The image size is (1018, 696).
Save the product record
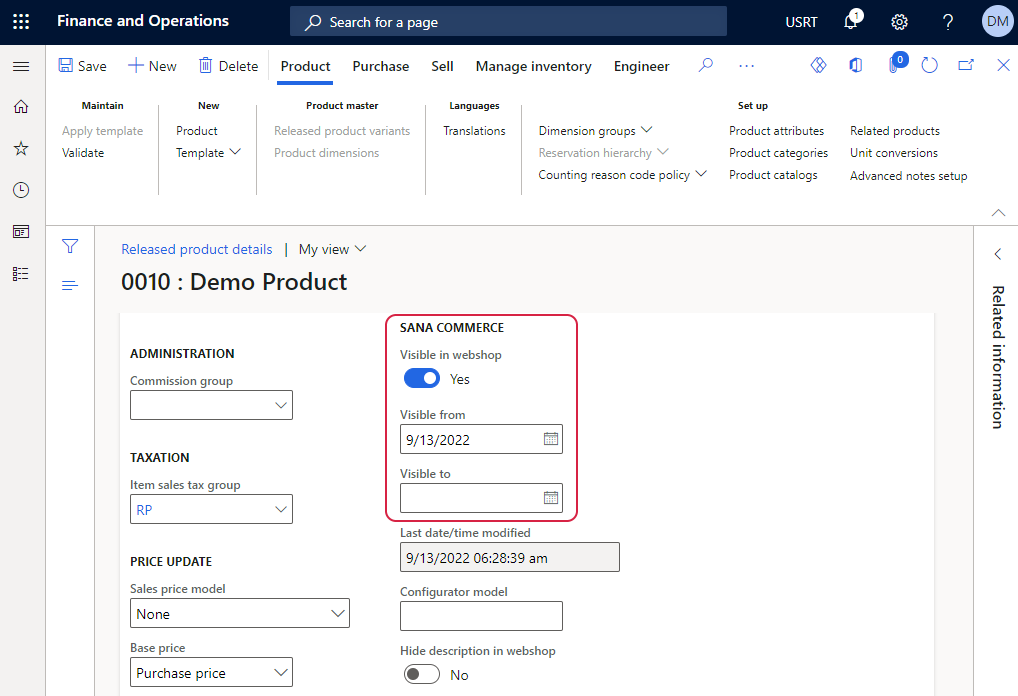pyautogui.click(x=82, y=65)
